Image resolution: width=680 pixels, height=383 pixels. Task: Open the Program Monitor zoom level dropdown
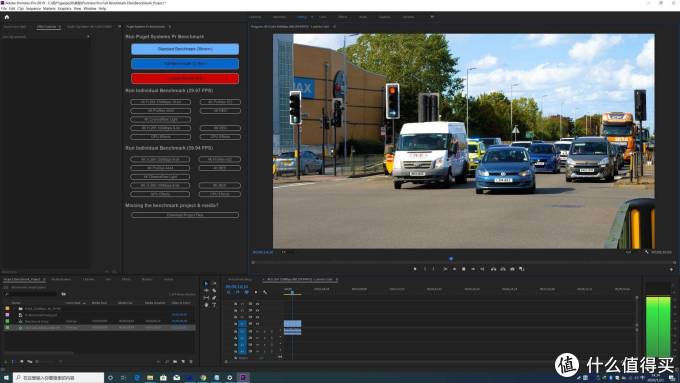coord(284,252)
